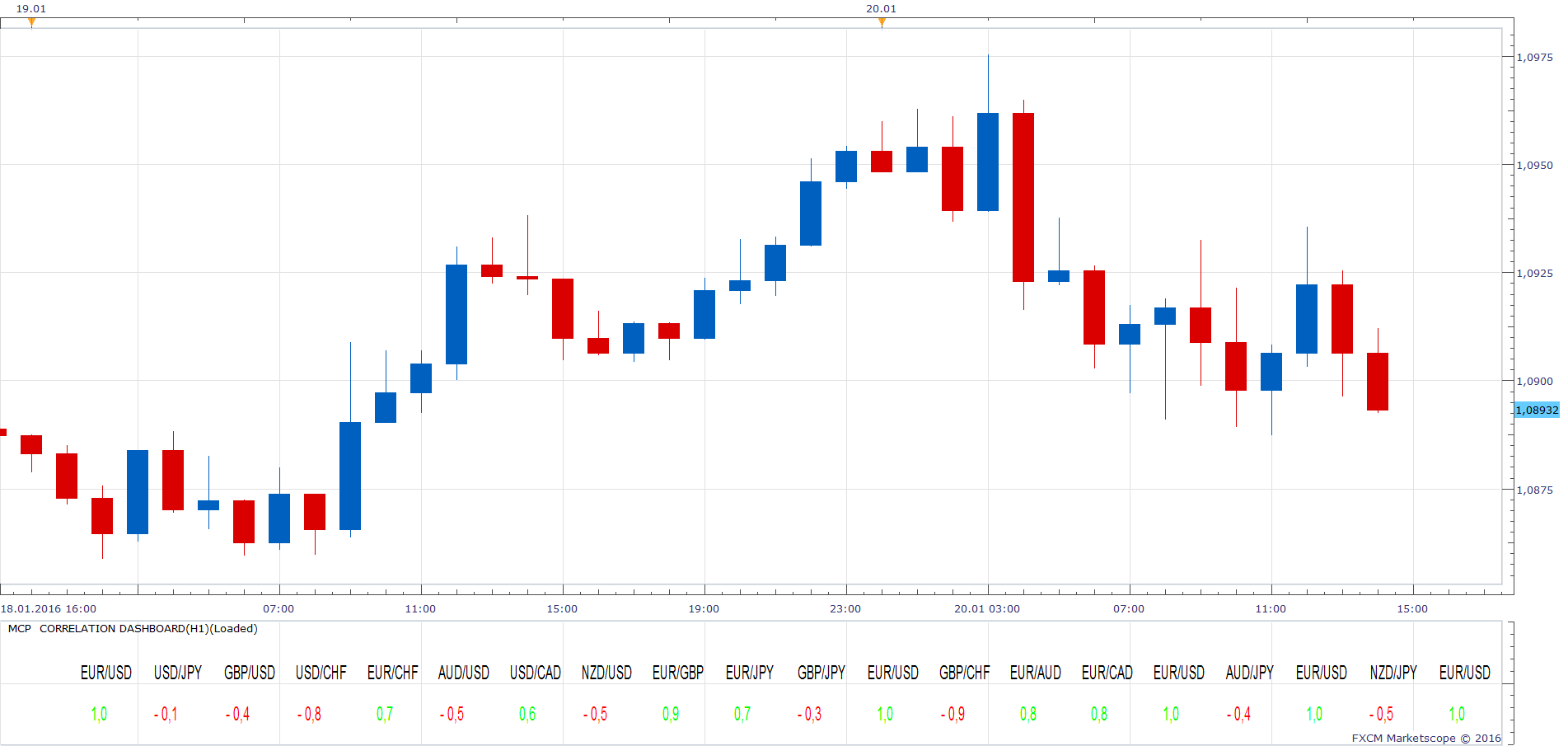This screenshot has height=746, width=1568.
Task: Click the NZD/JPY pair label
Action: (1393, 673)
